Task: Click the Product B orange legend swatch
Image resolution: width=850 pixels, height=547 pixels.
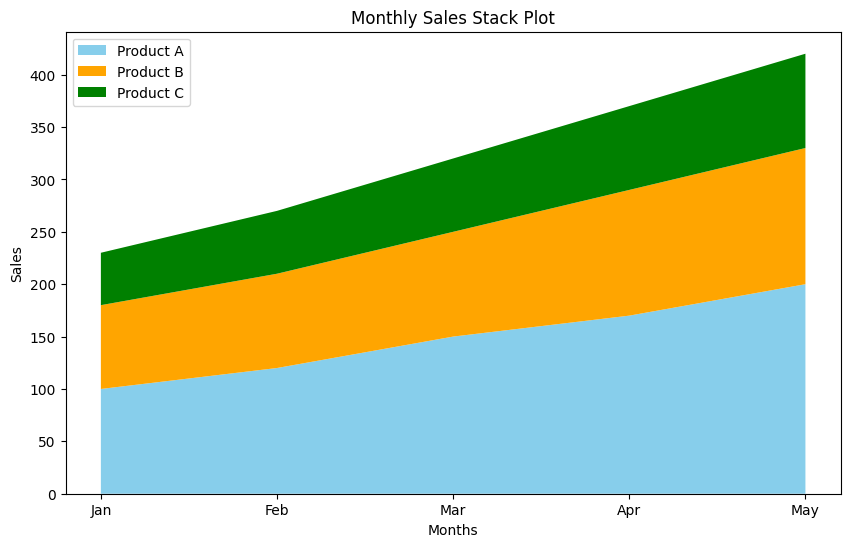Action: [94, 72]
